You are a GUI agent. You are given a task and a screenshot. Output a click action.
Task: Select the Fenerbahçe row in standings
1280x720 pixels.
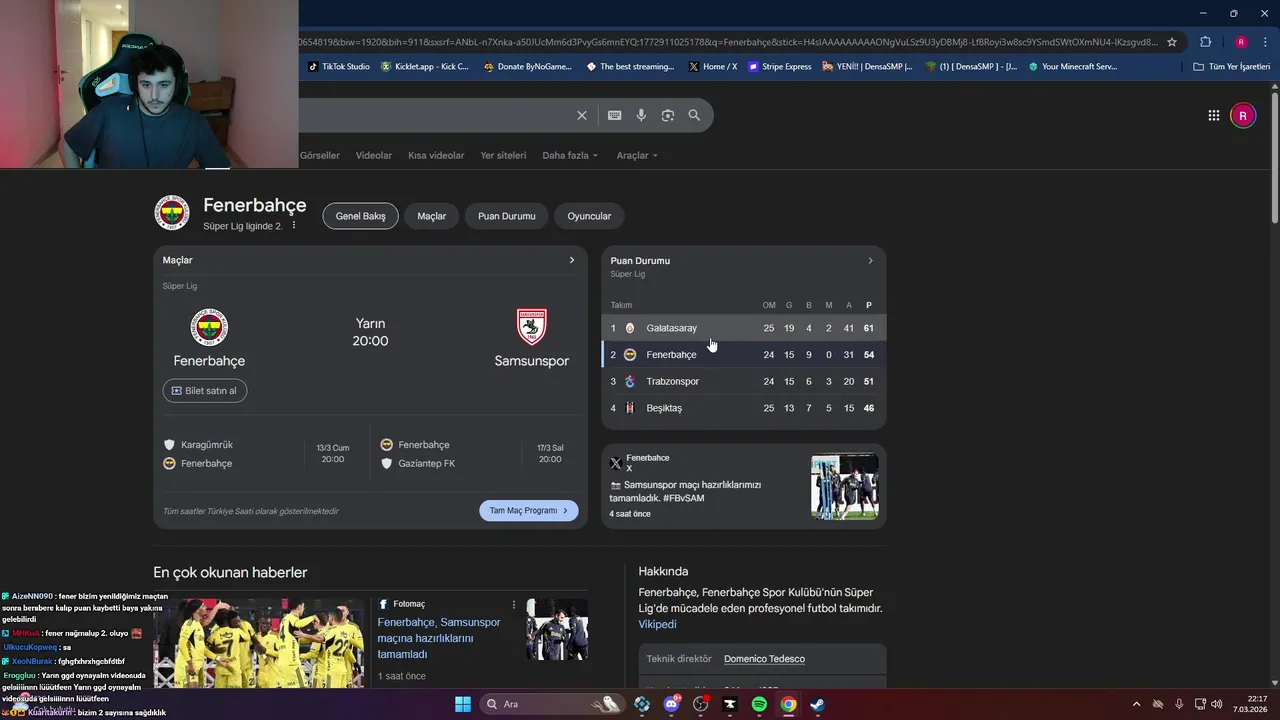(x=744, y=355)
